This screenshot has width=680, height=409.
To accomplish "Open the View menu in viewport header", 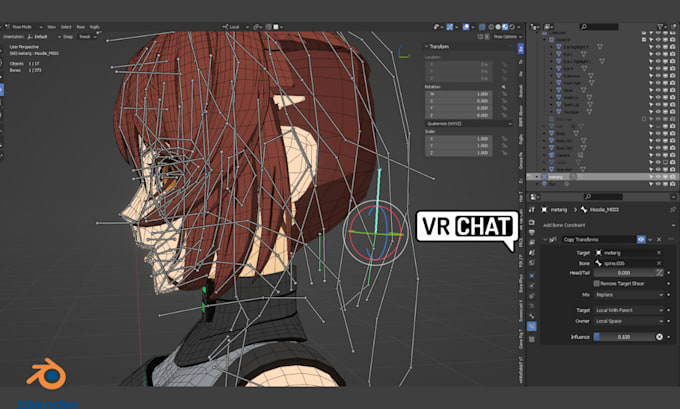I will point(52,27).
